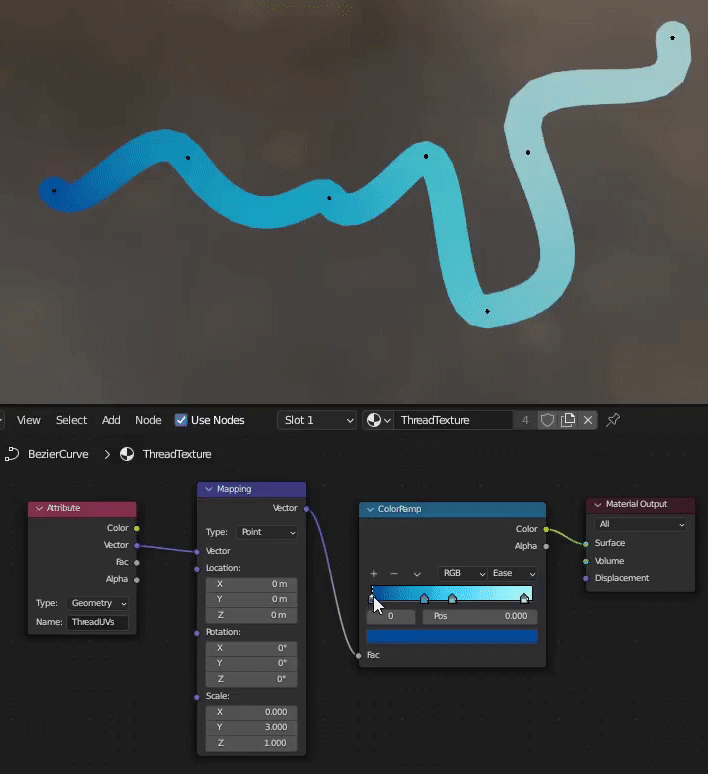The height and width of the screenshot is (774, 708).
Task: Open the ColorRamp tools chevron menu
Action: (x=417, y=574)
